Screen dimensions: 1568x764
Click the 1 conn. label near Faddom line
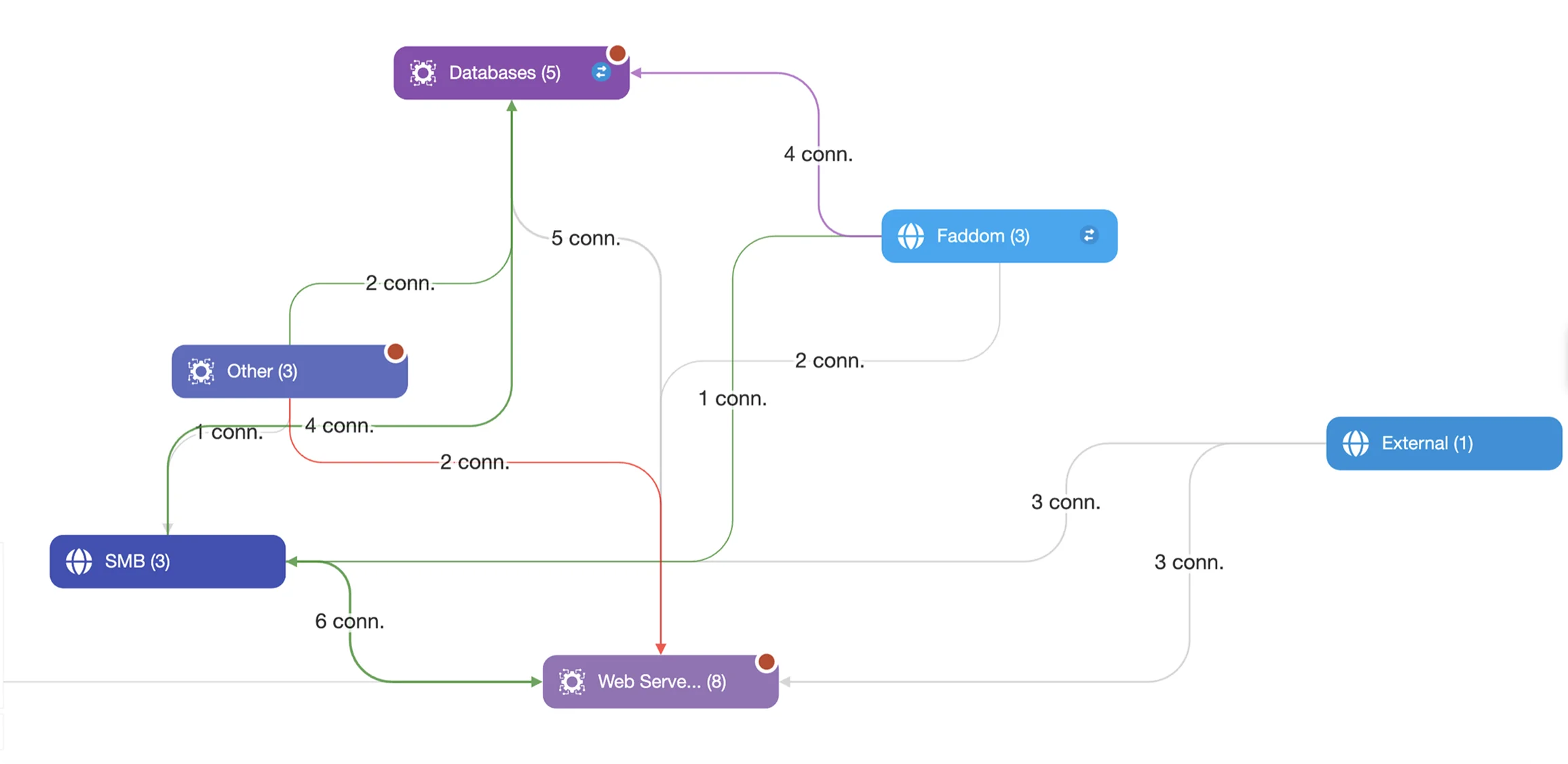click(x=732, y=398)
